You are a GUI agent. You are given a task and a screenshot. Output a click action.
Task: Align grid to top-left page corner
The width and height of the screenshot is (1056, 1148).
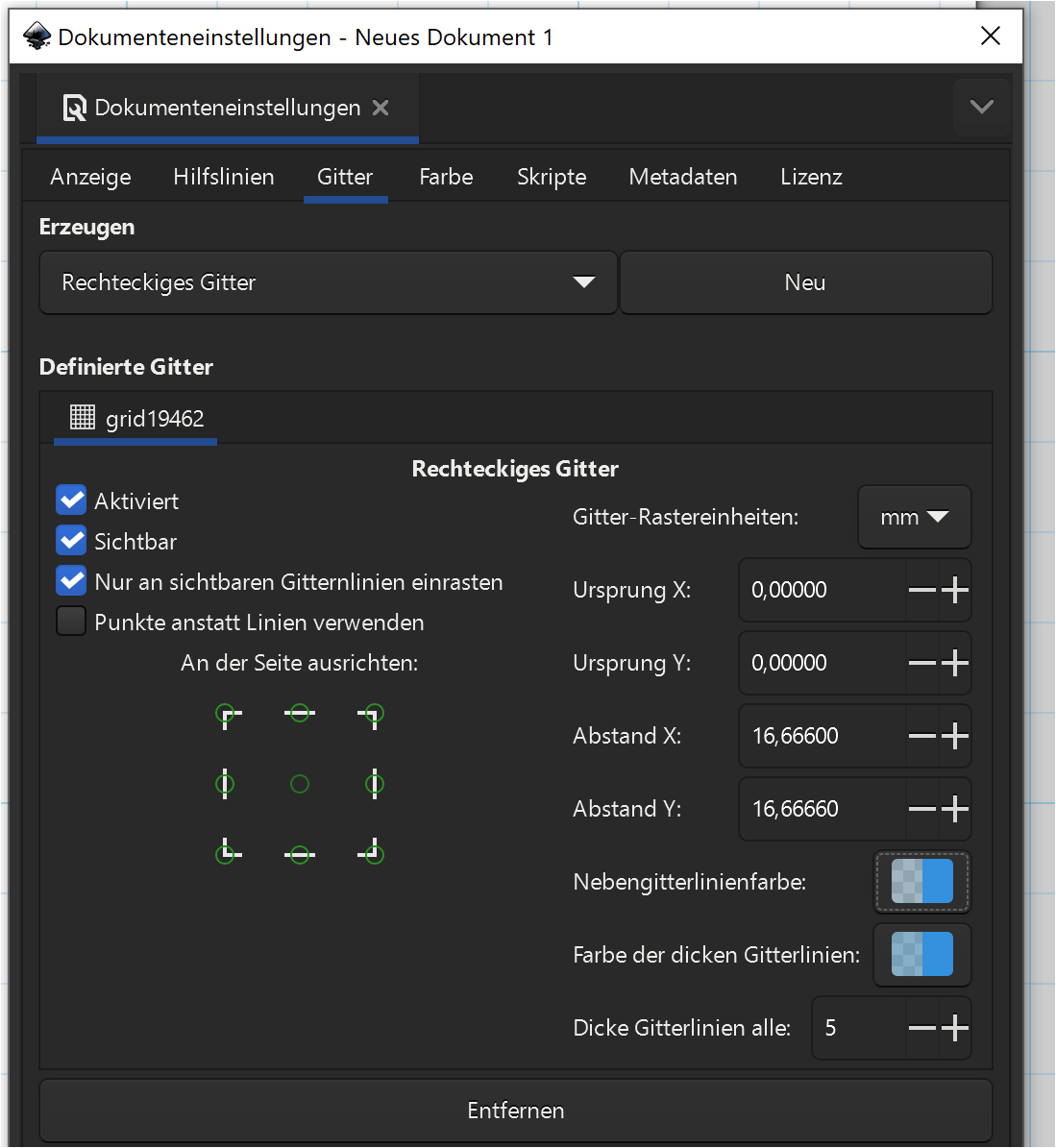pyautogui.click(x=228, y=715)
